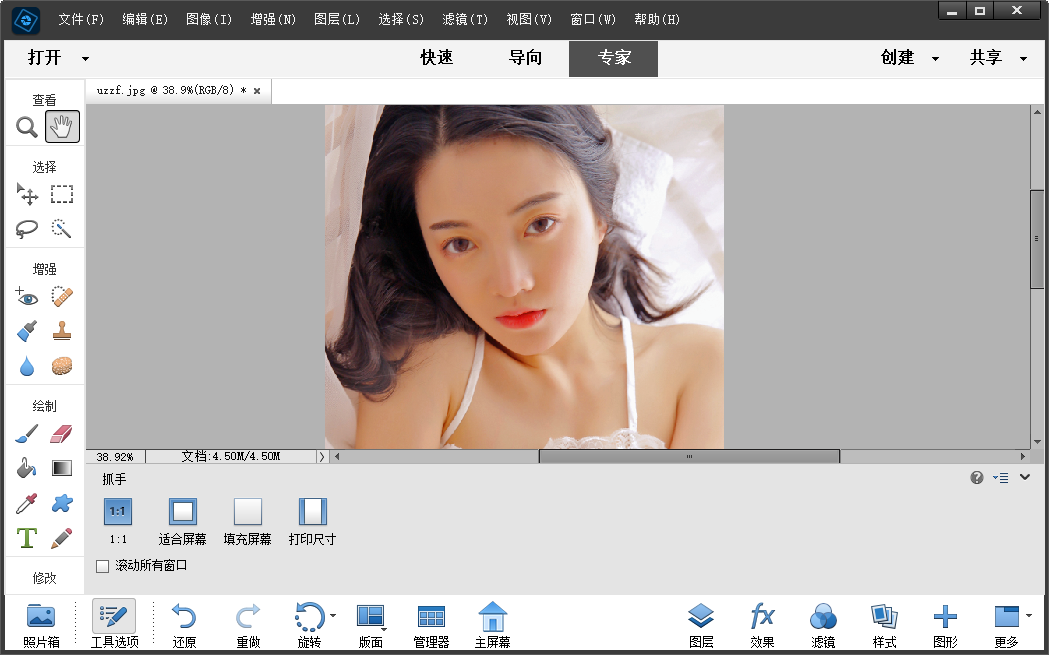Enable the scroll all windows checkbox

[103, 566]
